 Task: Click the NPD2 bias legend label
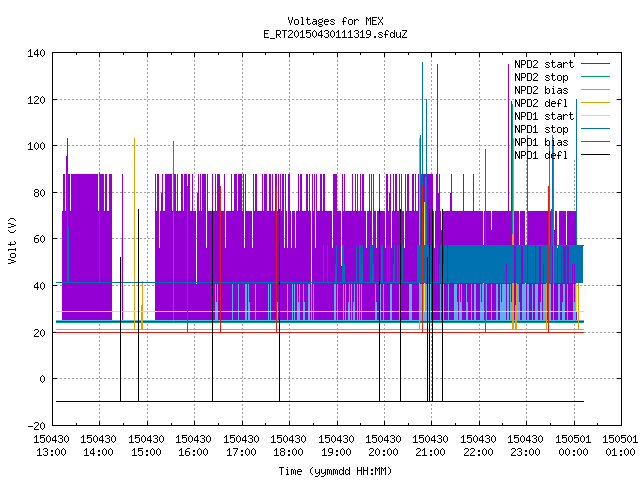point(541,90)
